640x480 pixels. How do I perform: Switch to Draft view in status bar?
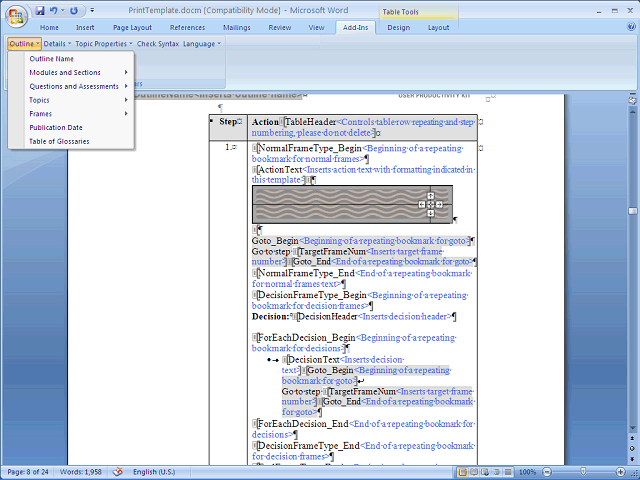pos(509,472)
